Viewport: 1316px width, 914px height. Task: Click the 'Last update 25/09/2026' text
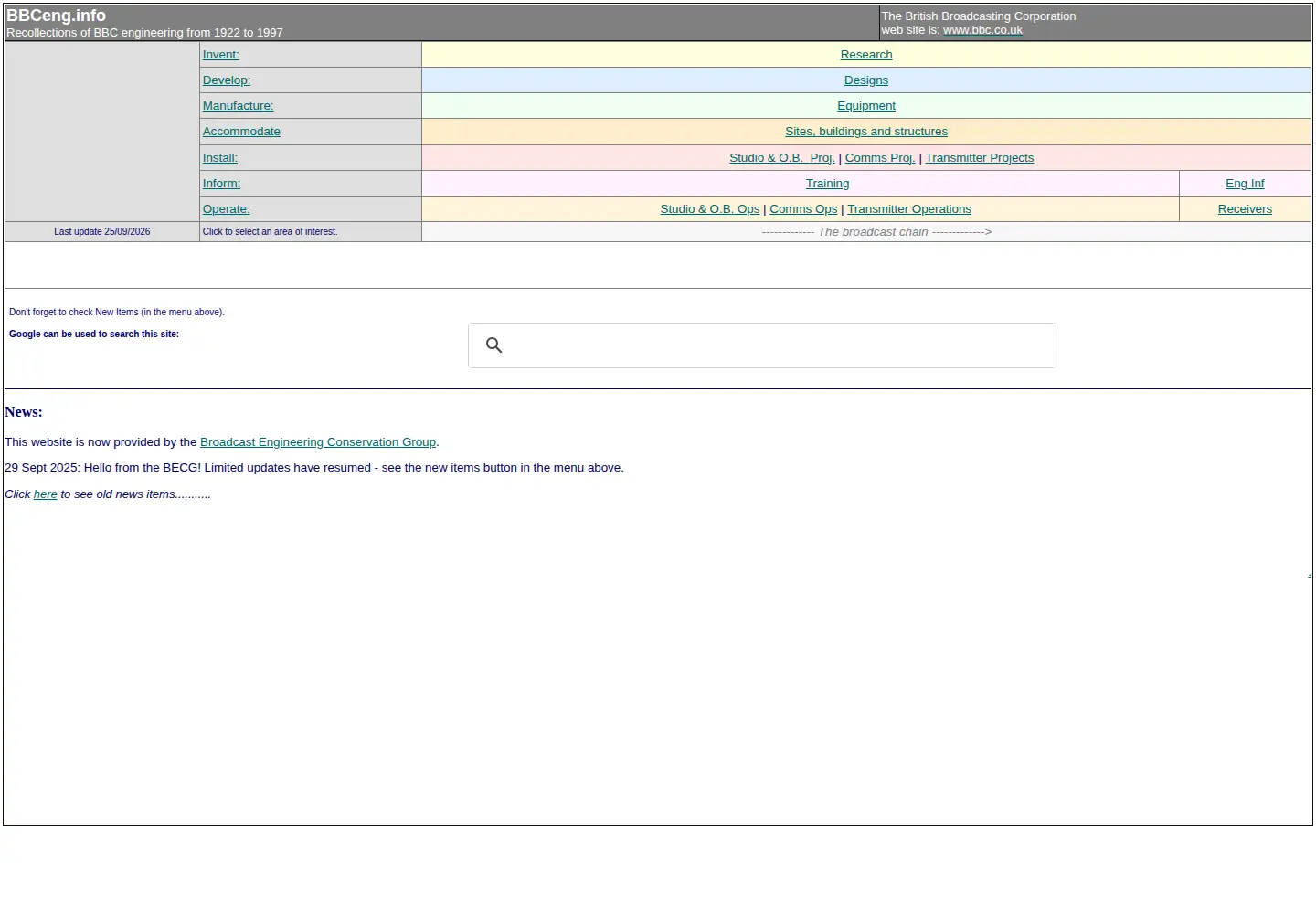[x=102, y=232]
